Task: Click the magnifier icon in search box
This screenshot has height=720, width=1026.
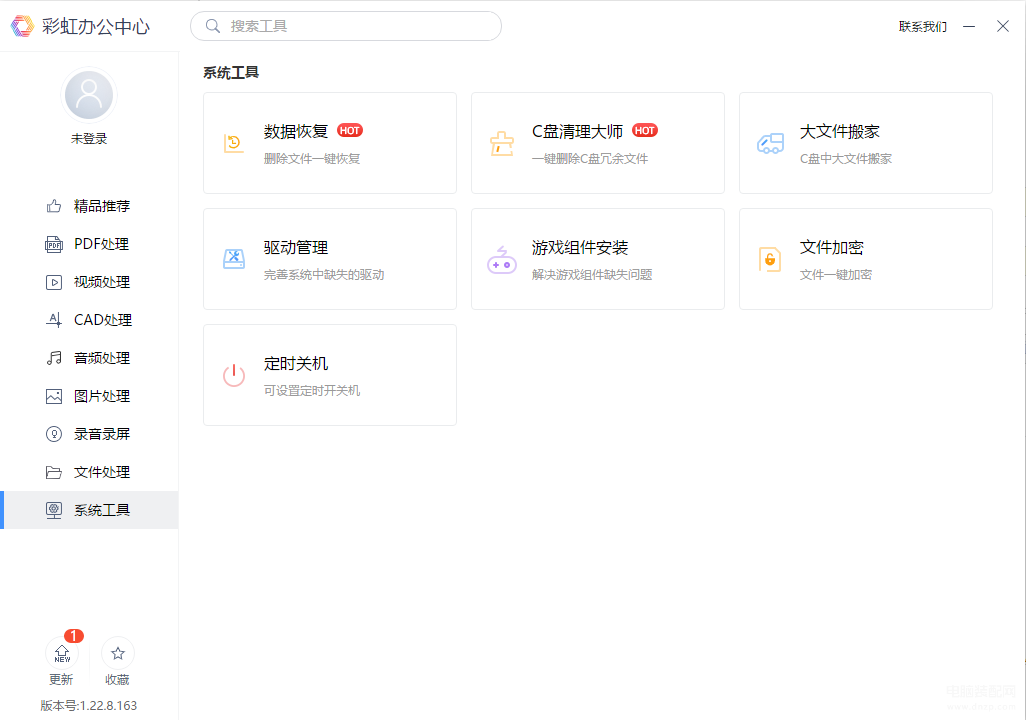Action: 213,26
